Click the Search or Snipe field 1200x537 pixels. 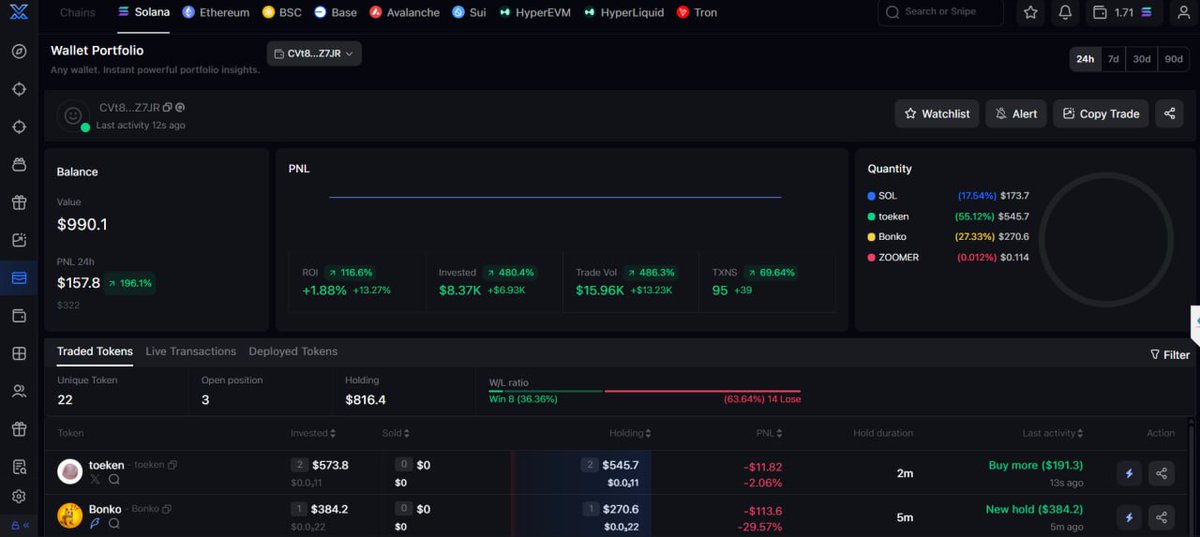(941, 12)
